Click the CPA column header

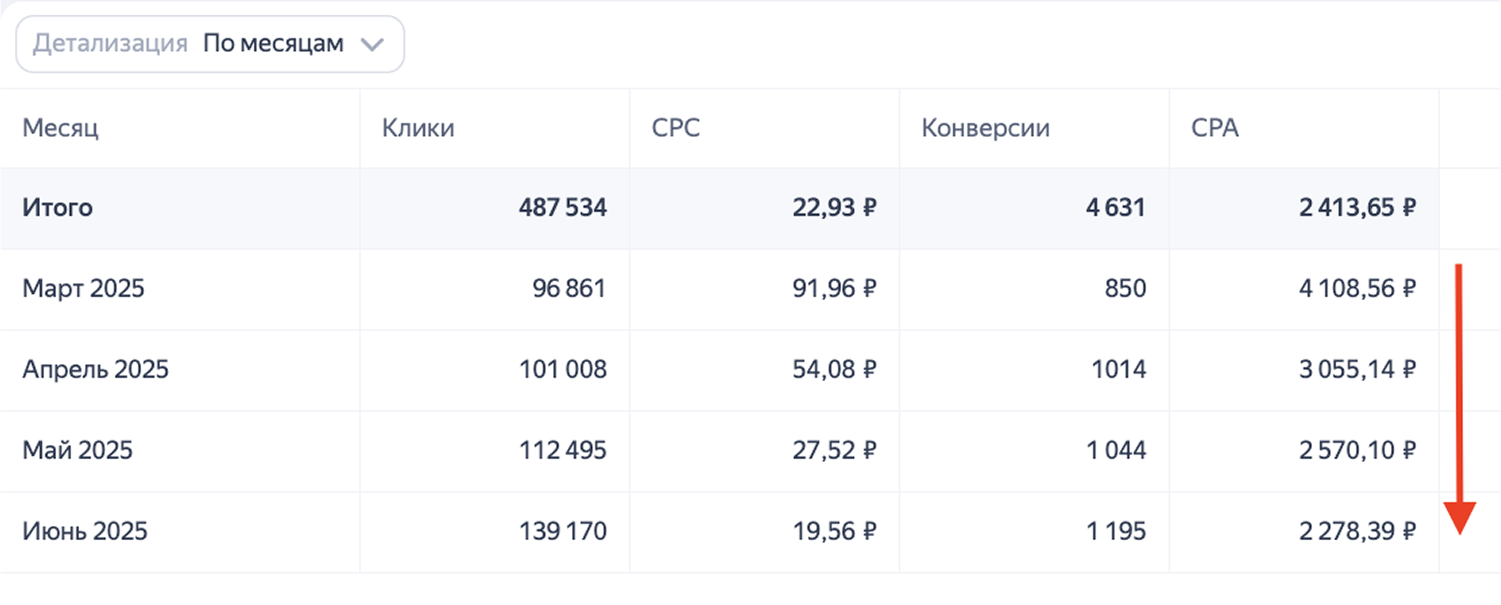pyautogui.click(x=1215, y=128)
